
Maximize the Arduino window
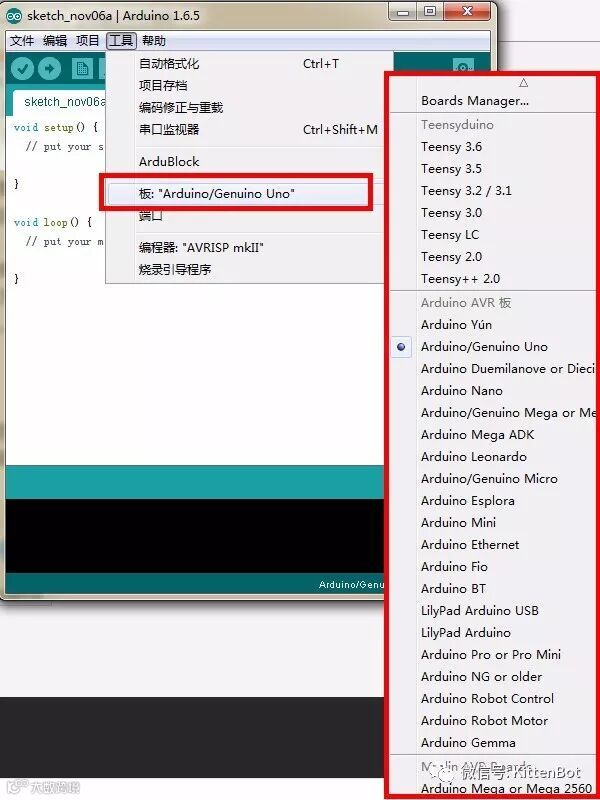click(x=431, y=12)
